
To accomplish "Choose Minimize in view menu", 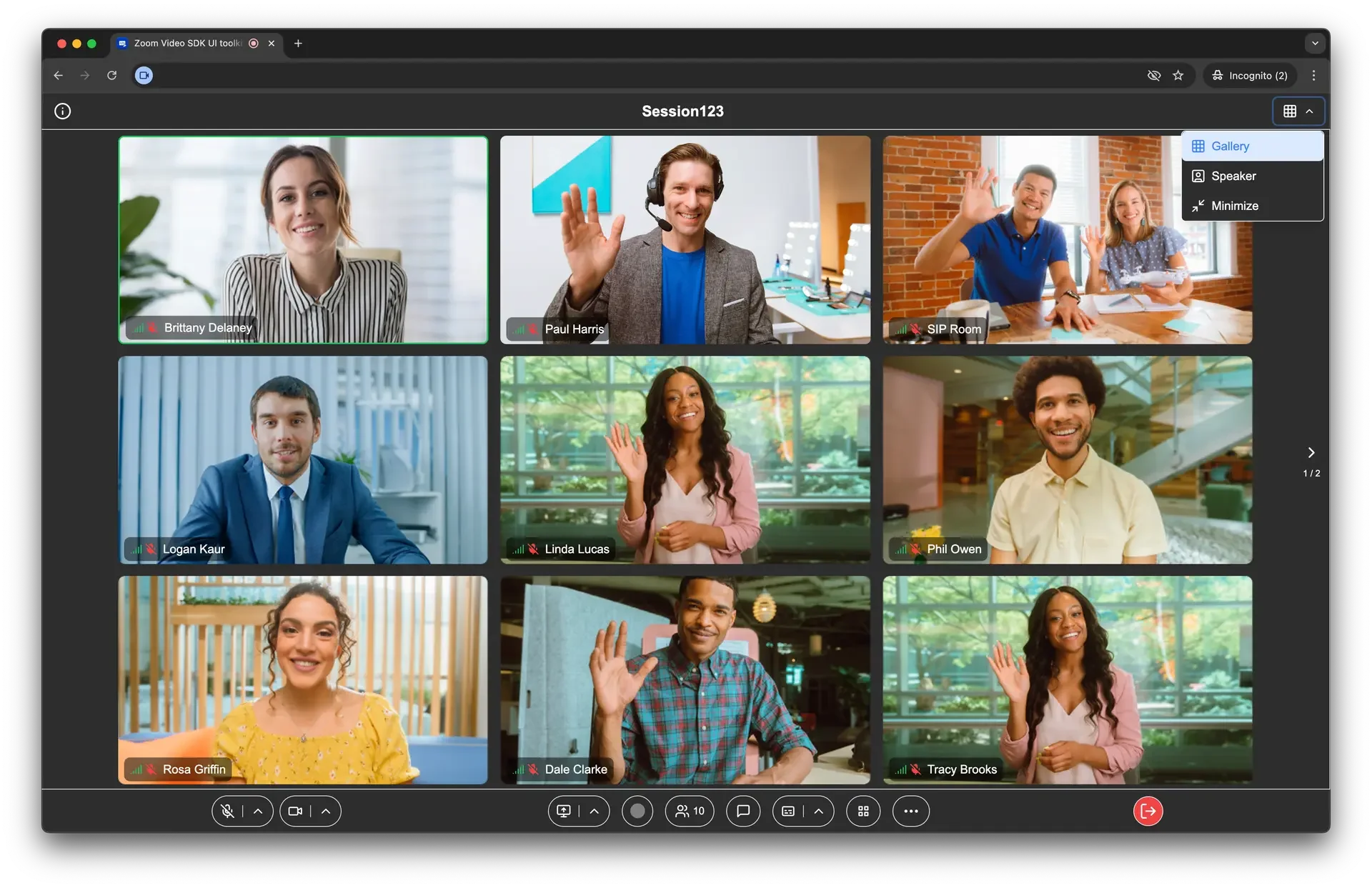I will coord(1234,206).
